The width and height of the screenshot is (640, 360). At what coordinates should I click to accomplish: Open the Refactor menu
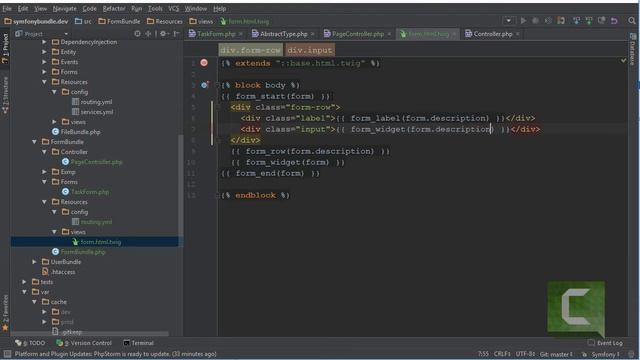coord(114,8)
